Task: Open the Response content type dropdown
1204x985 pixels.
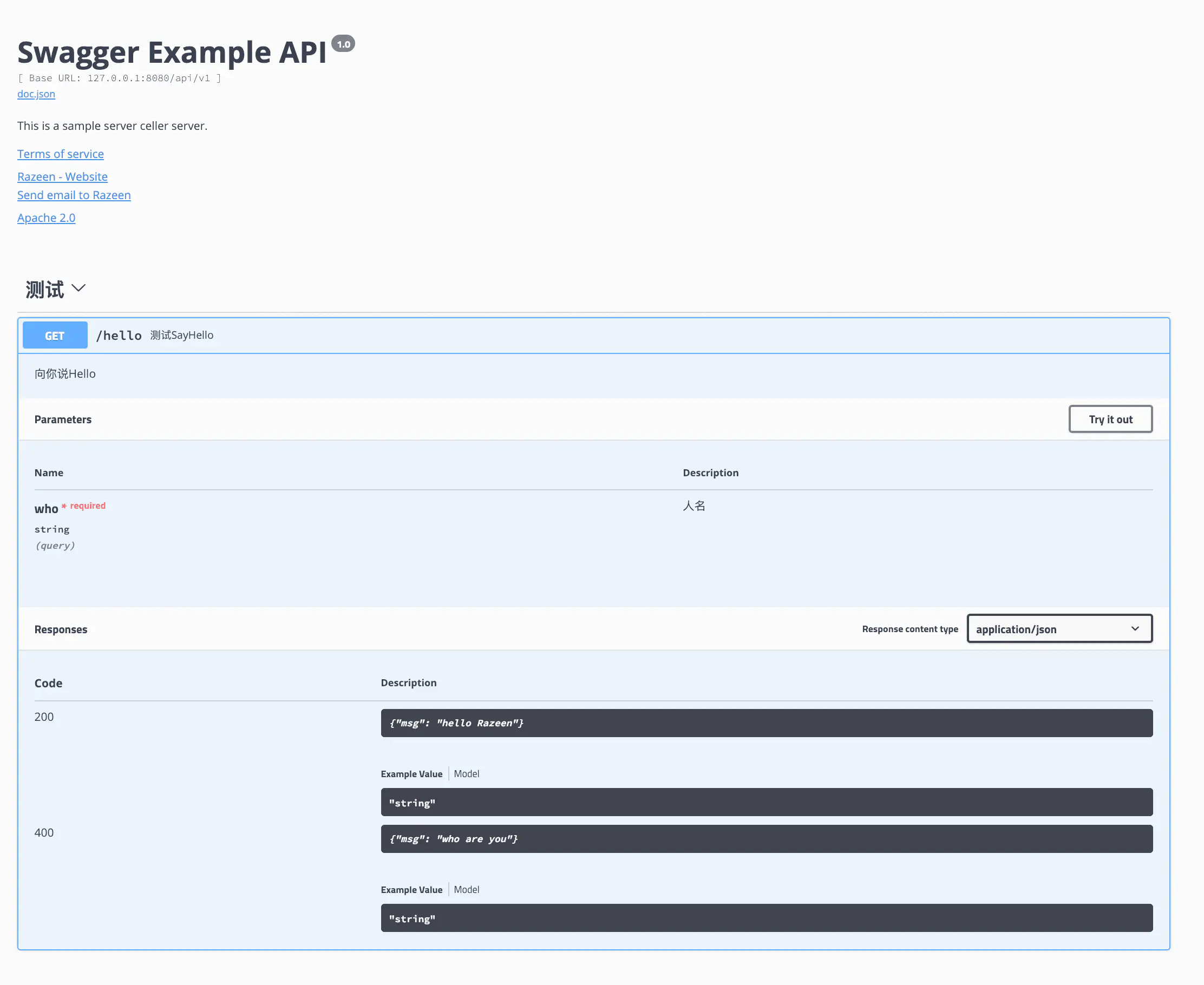Action: pos(1059,629)
